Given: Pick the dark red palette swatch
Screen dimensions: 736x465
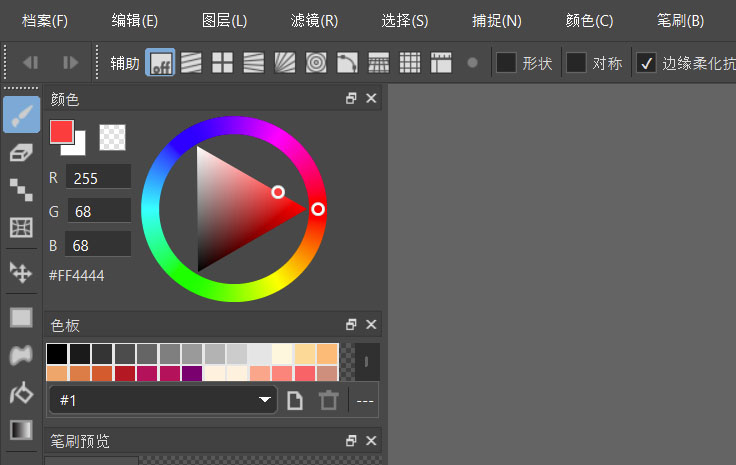Looking at the screenshot, I should [x=125, y=374].
